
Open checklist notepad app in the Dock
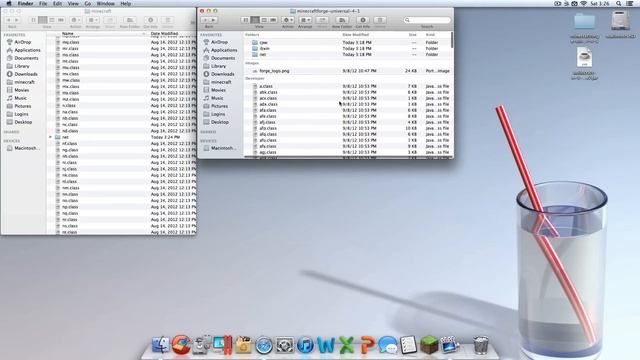pyautogui.click(x=408, y=345)
